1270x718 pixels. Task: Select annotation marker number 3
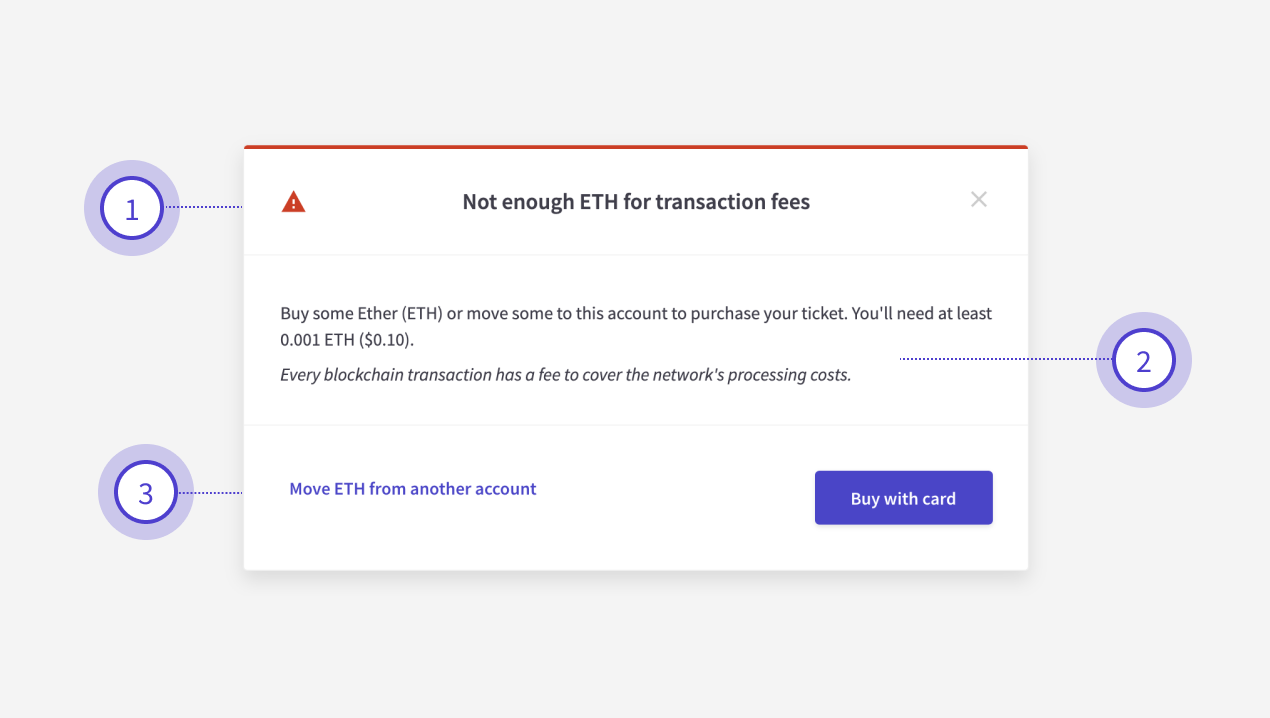[145, 492]
